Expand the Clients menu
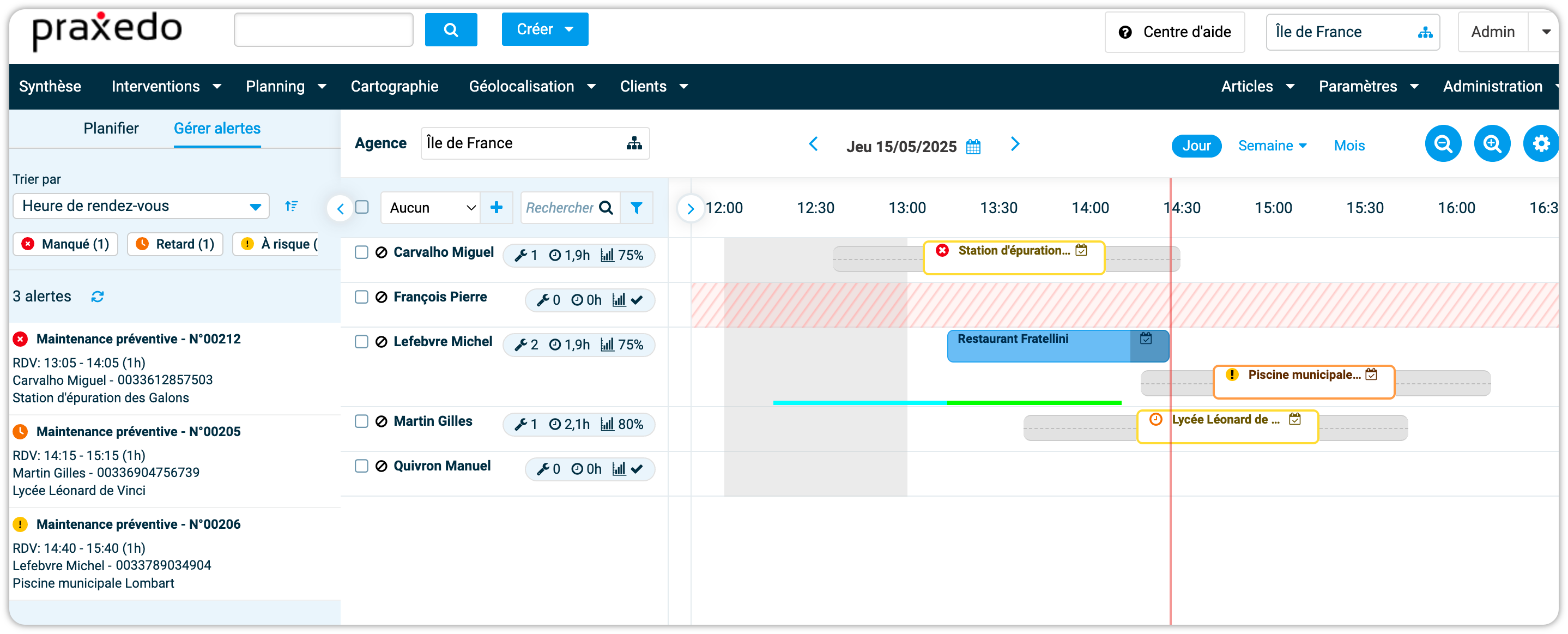This screenshot has width=1568, height=634. coord(653,87)
